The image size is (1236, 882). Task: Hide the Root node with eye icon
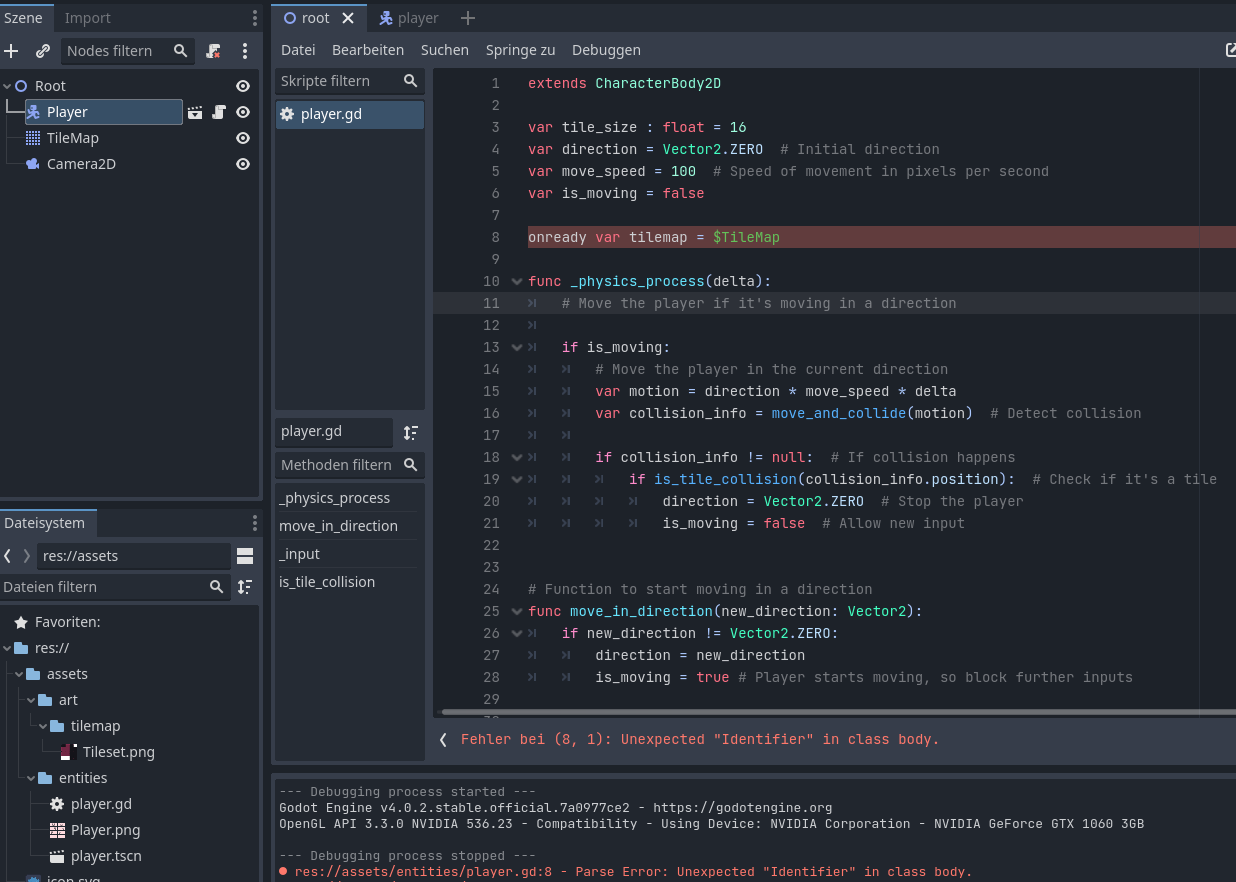243,86
